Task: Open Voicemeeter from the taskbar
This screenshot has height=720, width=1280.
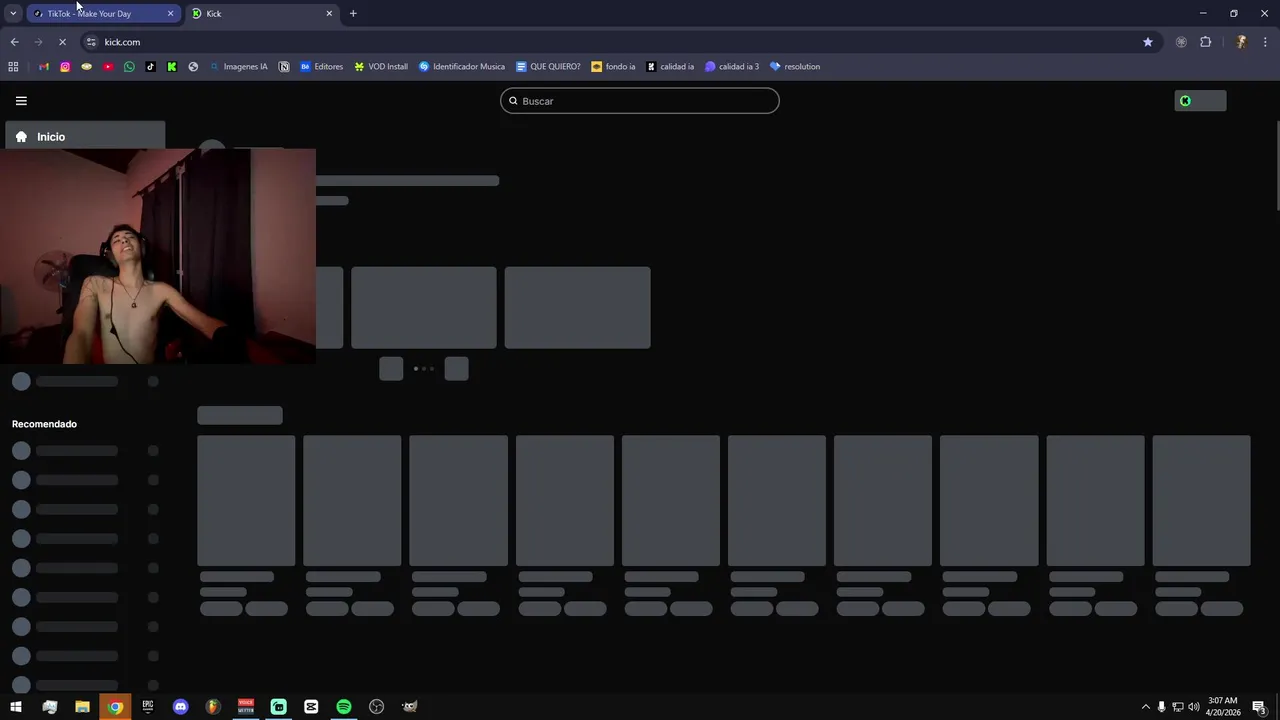Action: (246, 707)
